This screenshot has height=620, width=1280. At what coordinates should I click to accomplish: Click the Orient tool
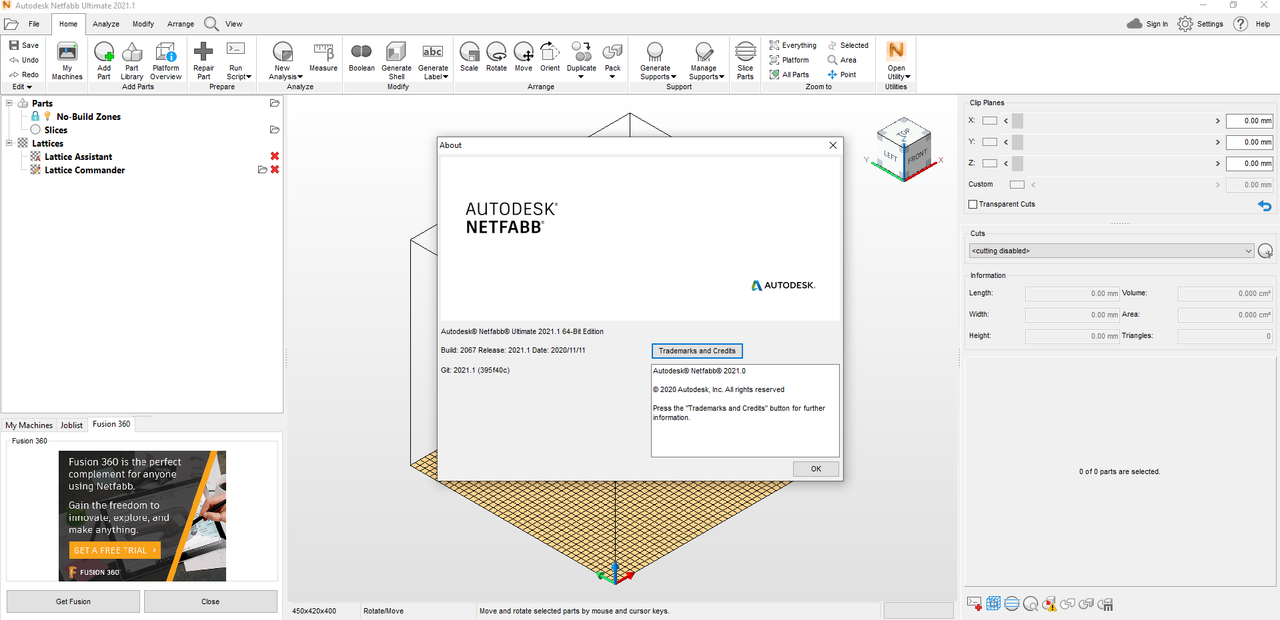coord(550,57)
